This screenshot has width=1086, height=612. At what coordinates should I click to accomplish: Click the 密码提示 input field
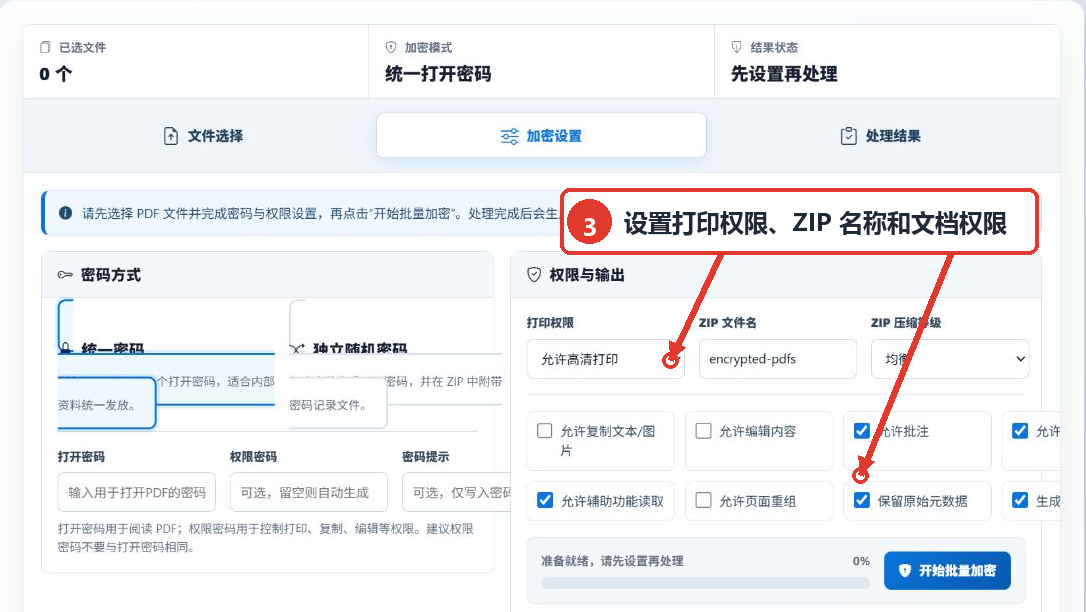456,492
